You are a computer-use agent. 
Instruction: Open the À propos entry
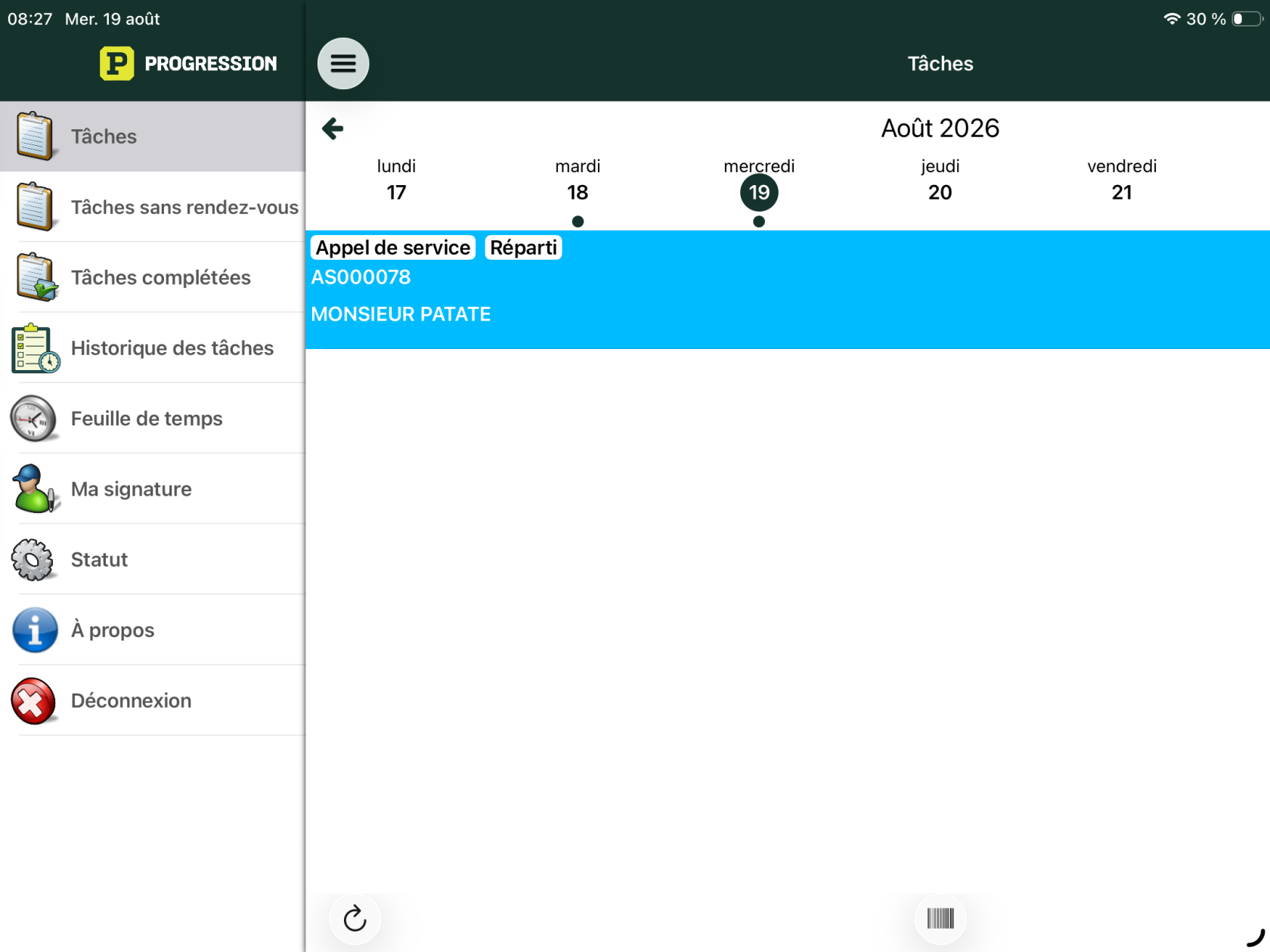tap(153, 629)
